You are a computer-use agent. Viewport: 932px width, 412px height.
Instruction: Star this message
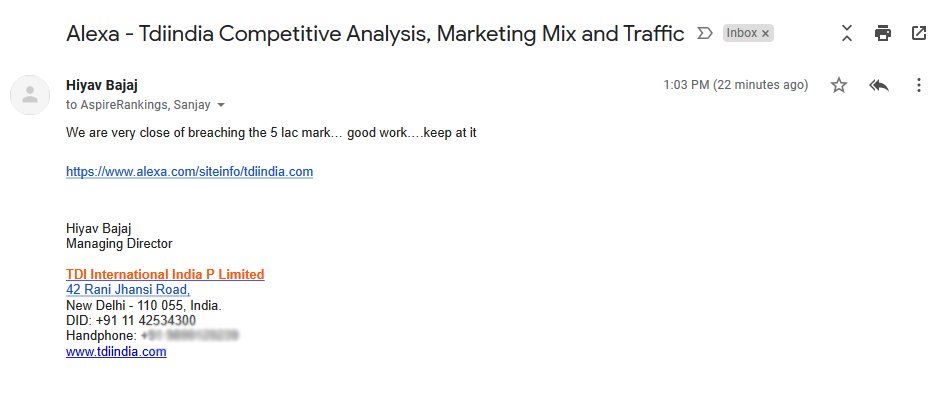coord(839,85)
